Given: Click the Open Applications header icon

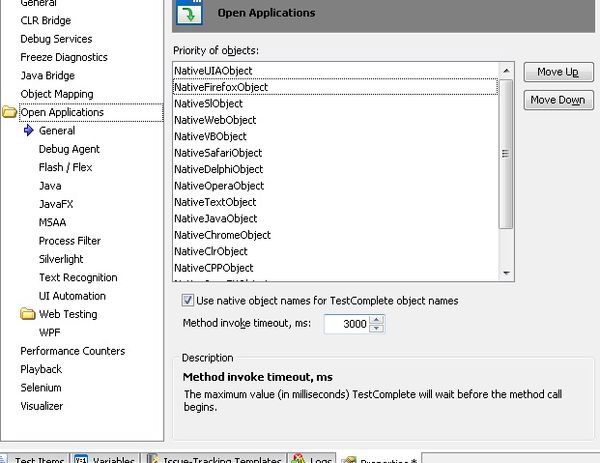Looking at the screenshot, I should (x=188, y=13).
